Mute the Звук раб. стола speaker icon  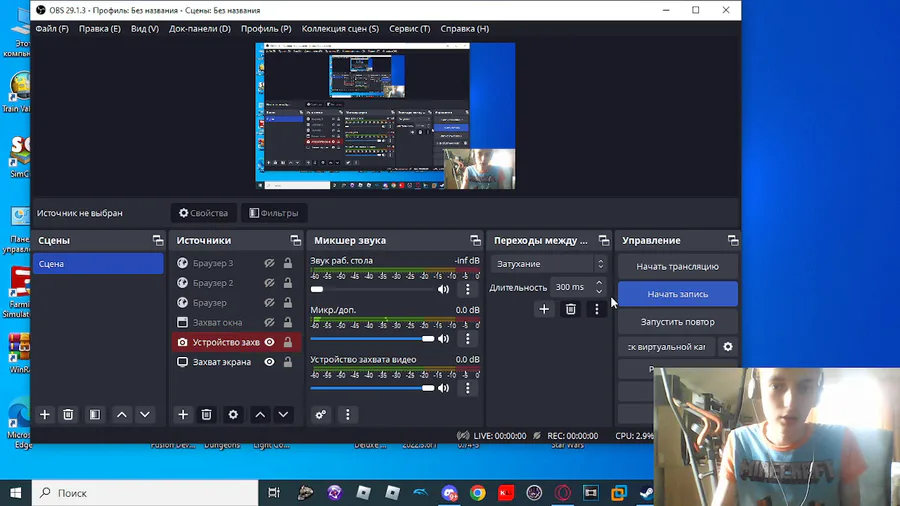tap(443, 289)
